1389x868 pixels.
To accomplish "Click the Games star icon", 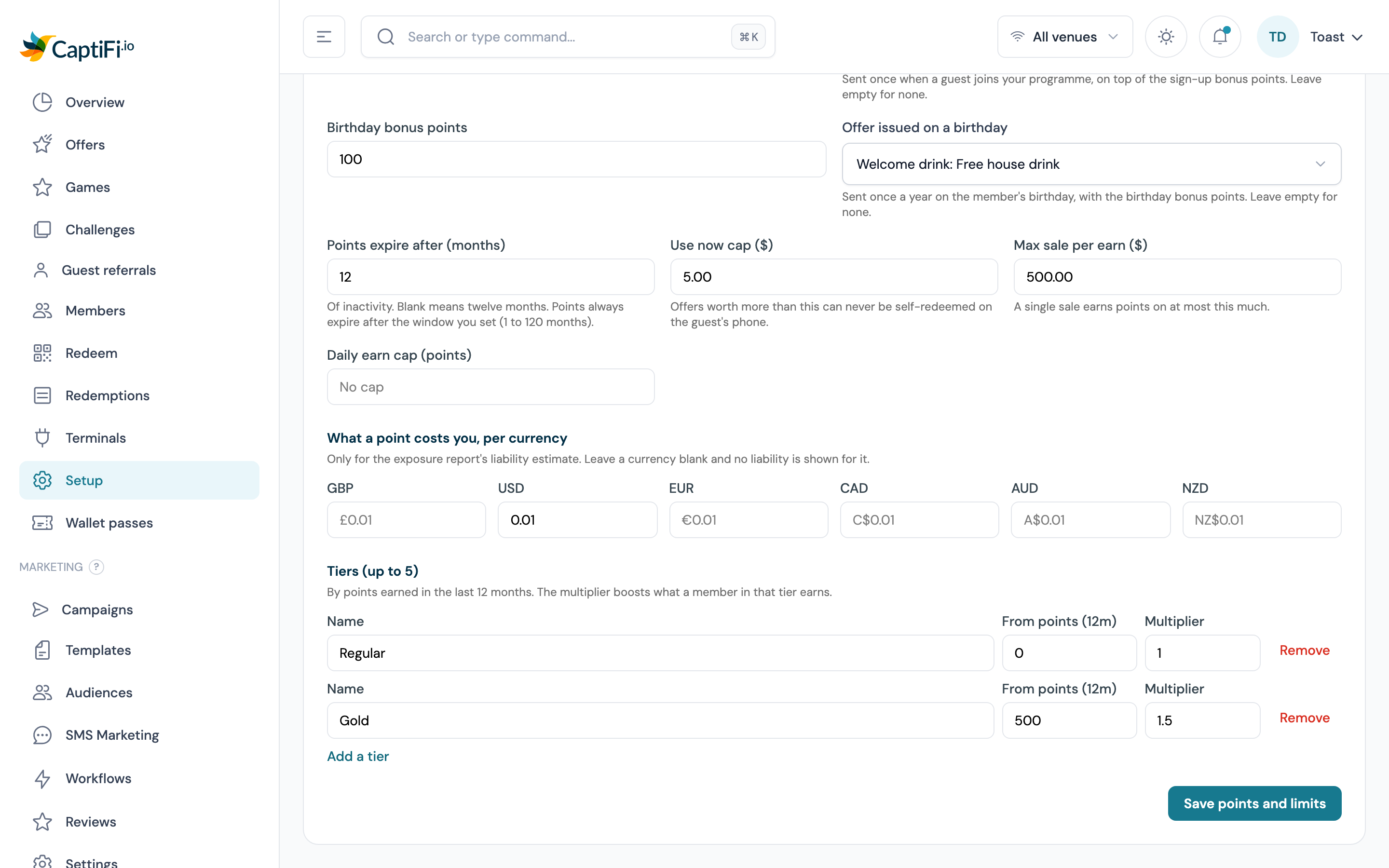I will [x=42, y=187].
